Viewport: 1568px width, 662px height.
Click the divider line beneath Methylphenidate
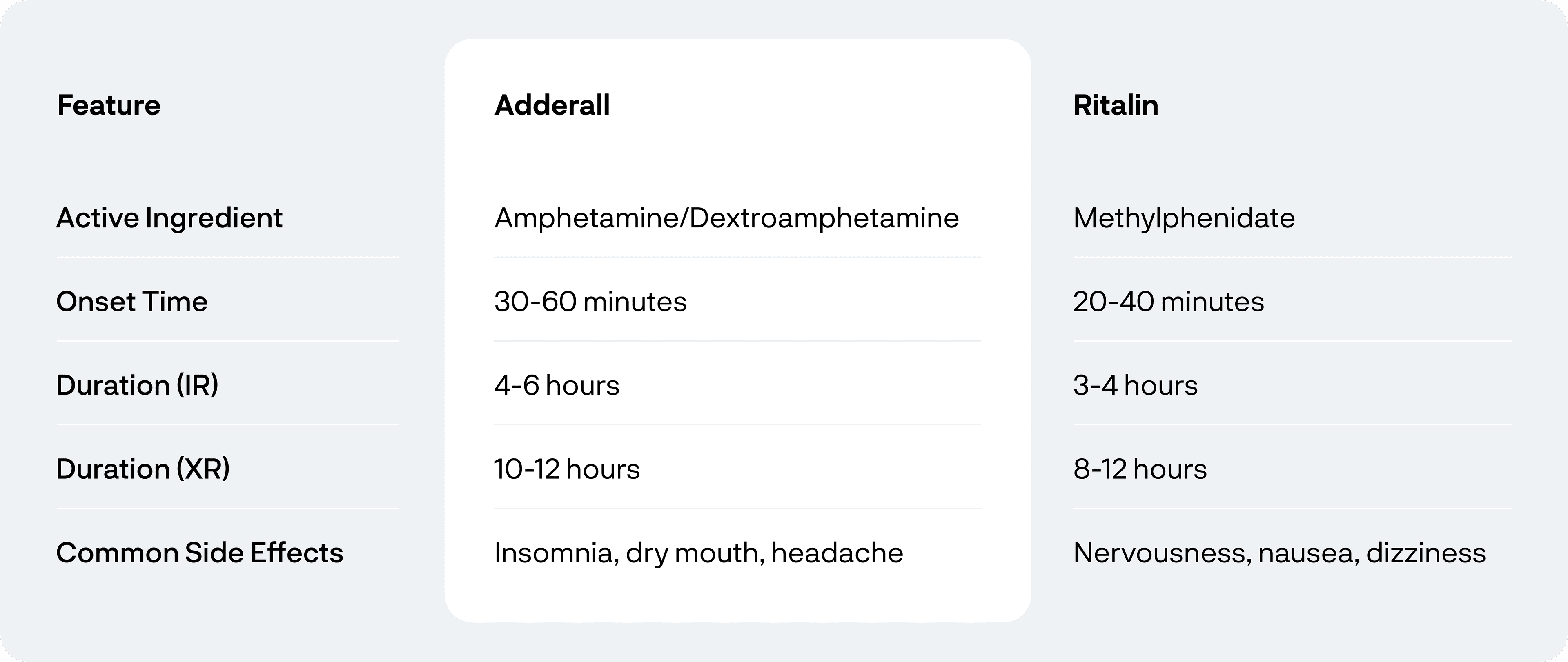point(1292,258)
